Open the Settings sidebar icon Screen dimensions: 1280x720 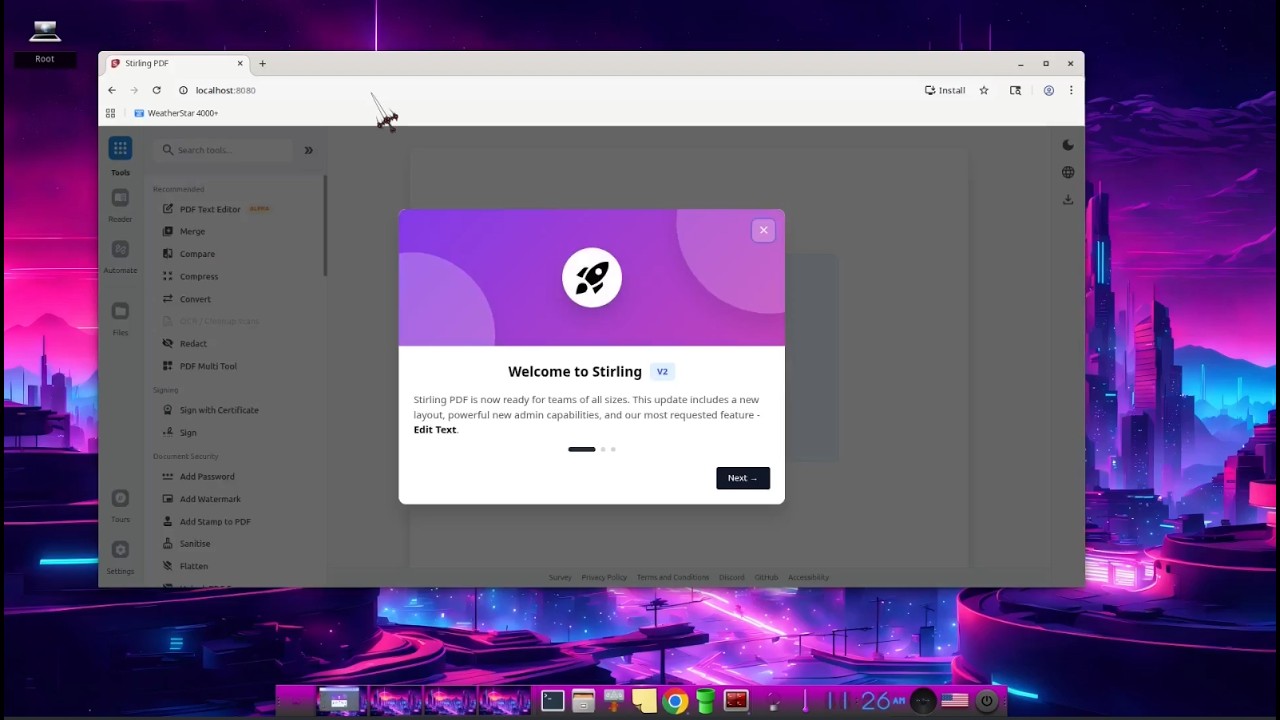point(120,550)
